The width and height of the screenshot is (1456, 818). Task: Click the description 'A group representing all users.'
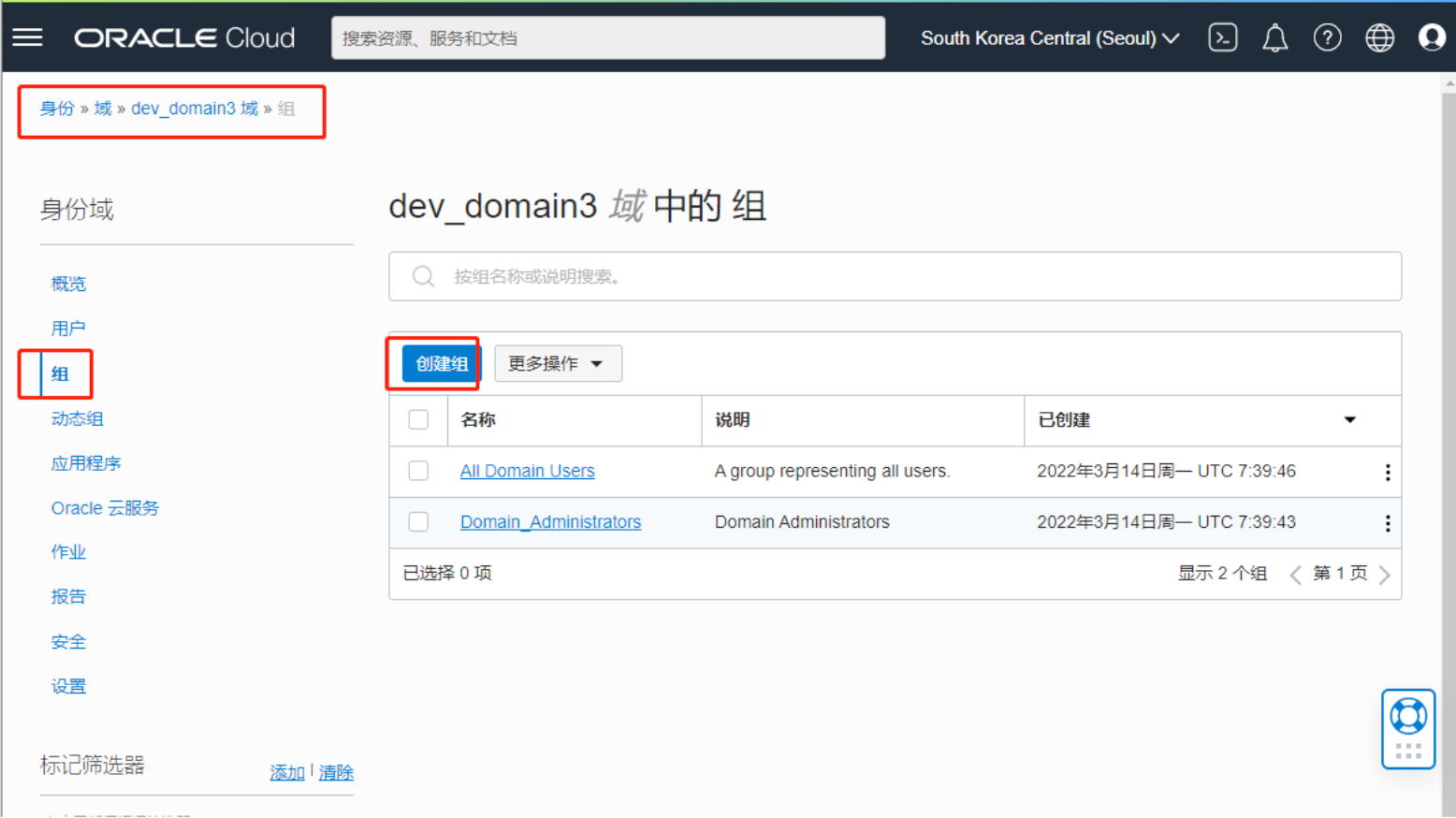coord(832,471)
